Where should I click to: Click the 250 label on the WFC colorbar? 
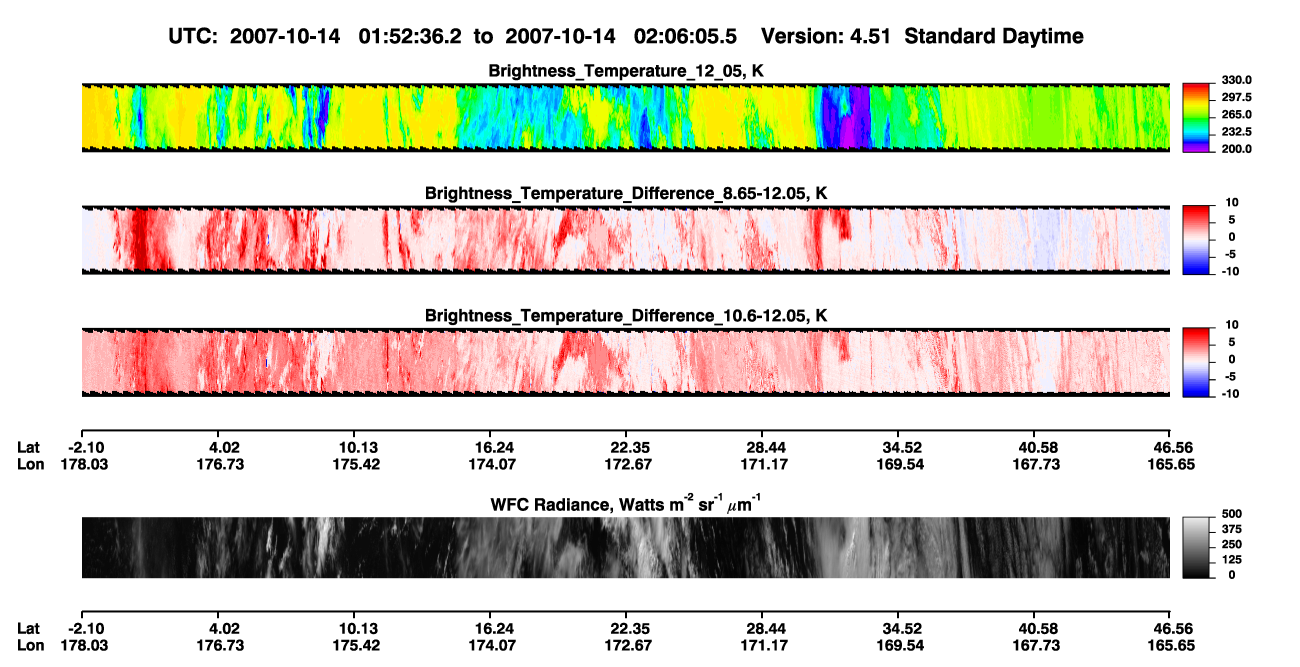1232,544
